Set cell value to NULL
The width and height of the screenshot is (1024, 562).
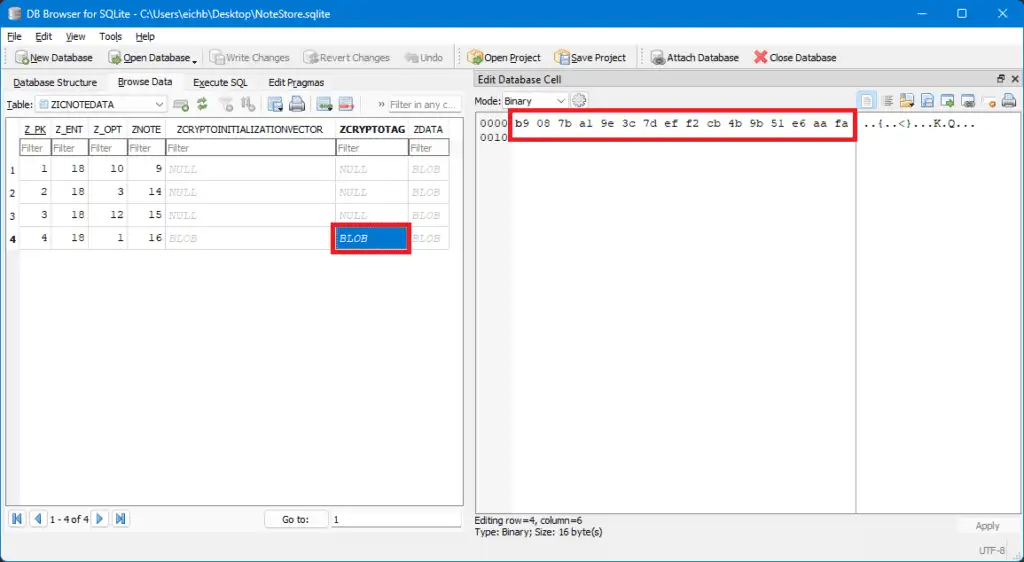[x=989, y=101]
